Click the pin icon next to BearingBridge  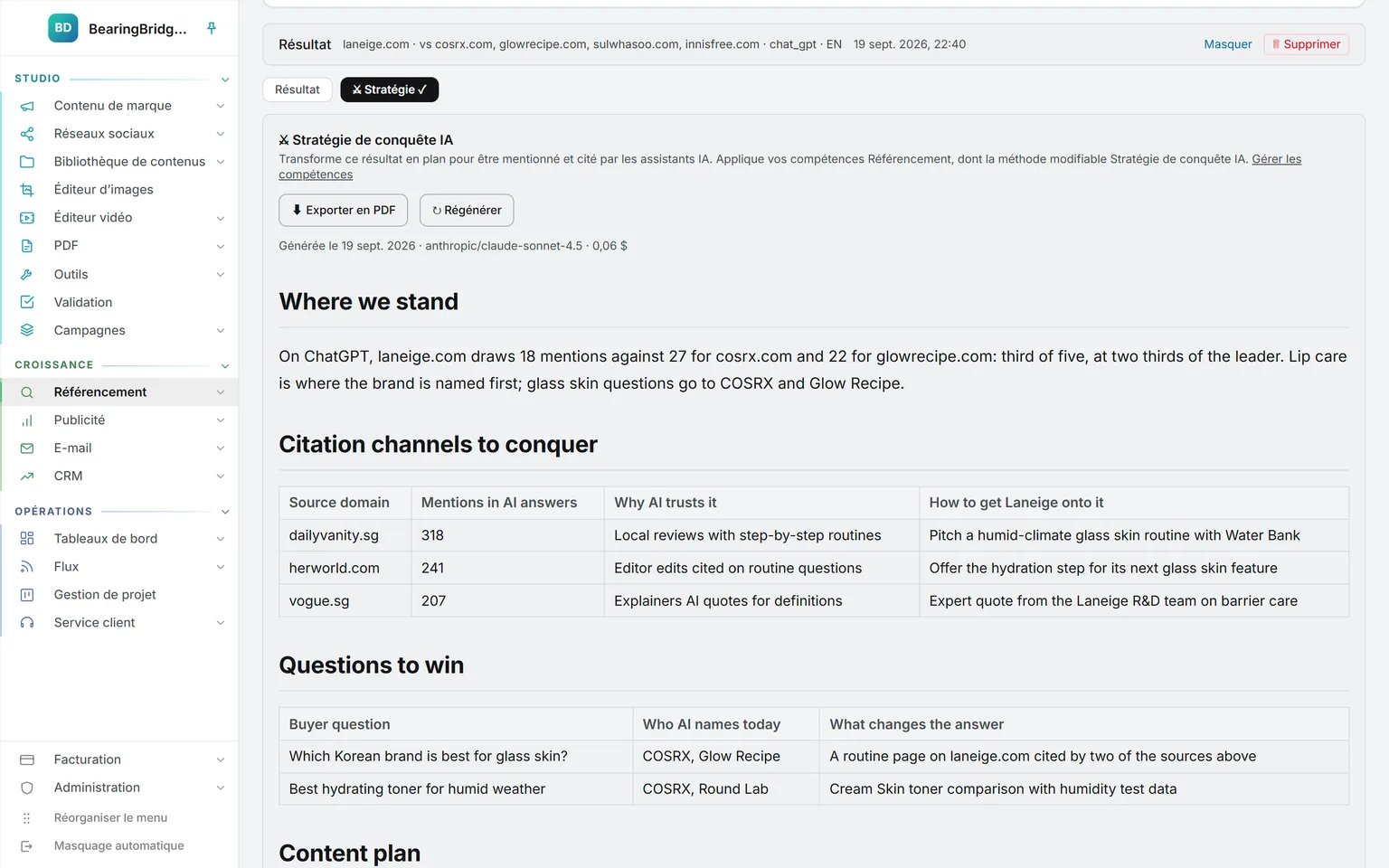click(212, 28)
